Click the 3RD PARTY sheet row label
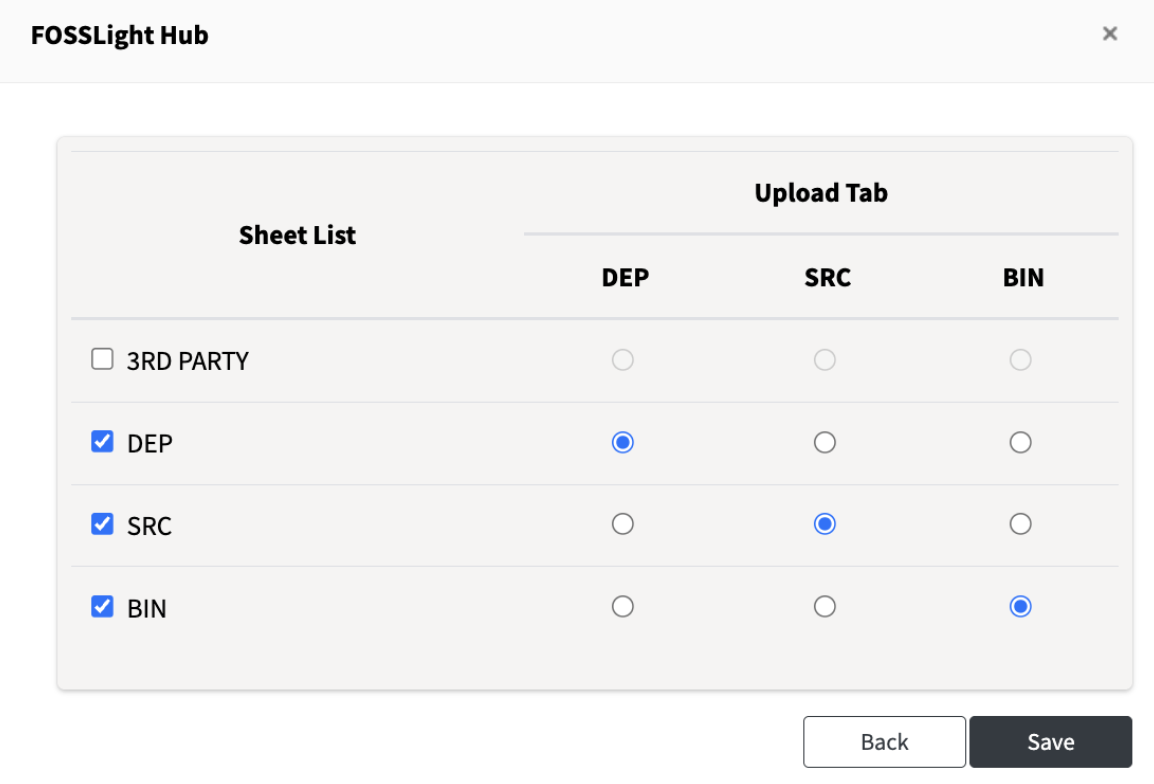1154x784 pixels. coord(188,360)
